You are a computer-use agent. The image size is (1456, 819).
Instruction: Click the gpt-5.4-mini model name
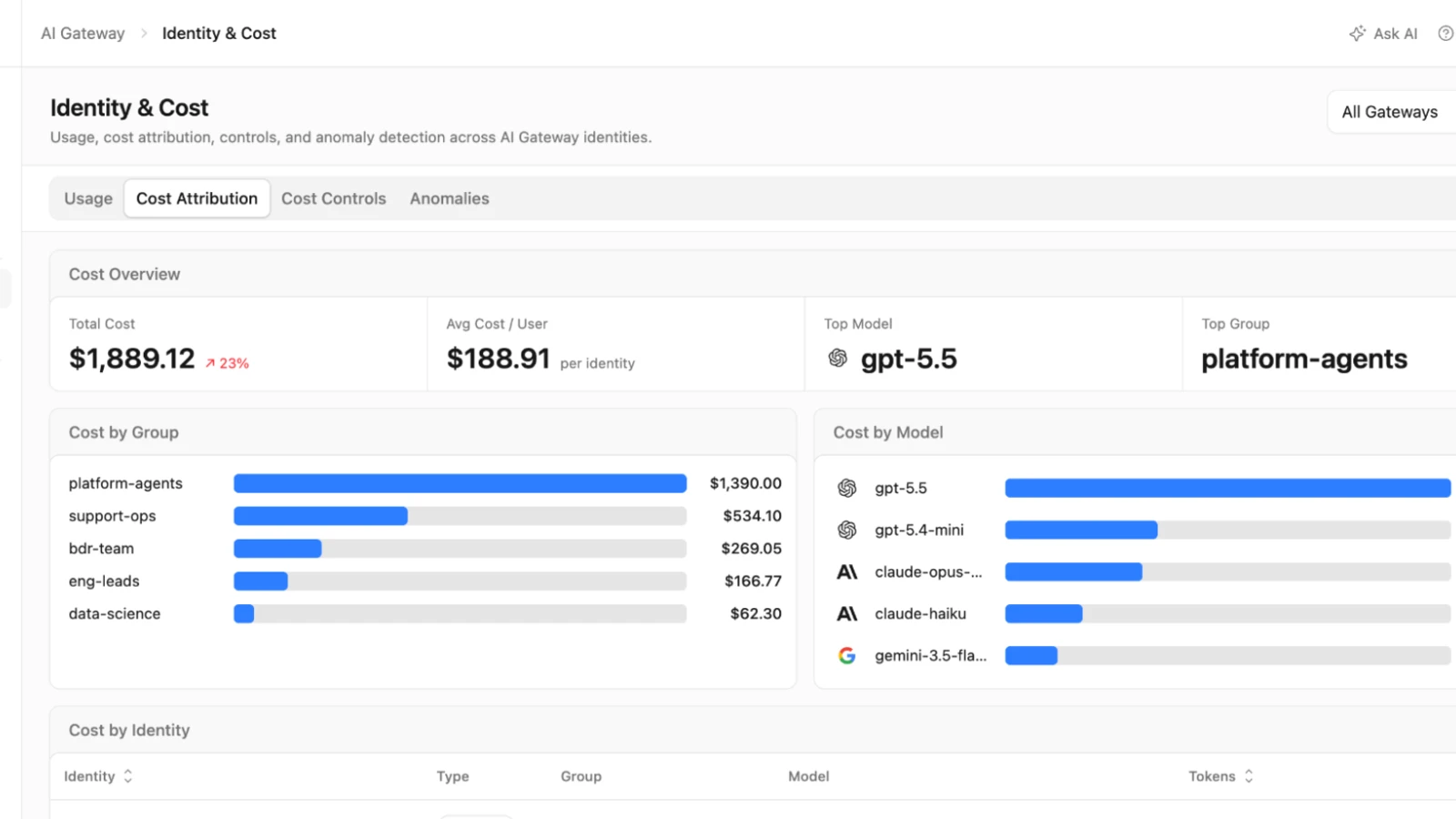(919, 531)
